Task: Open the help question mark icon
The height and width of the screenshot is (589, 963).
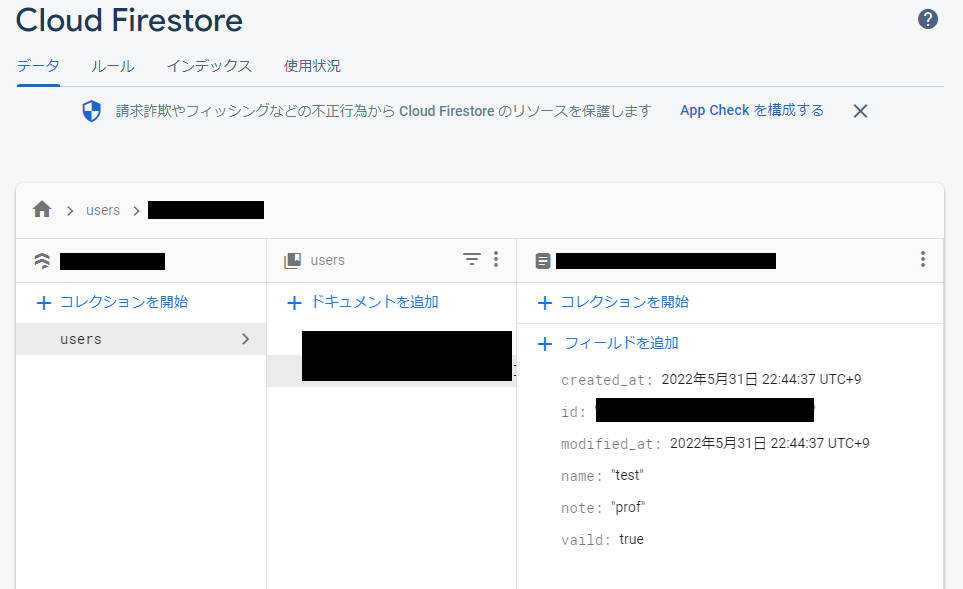Action: (927, 20)
